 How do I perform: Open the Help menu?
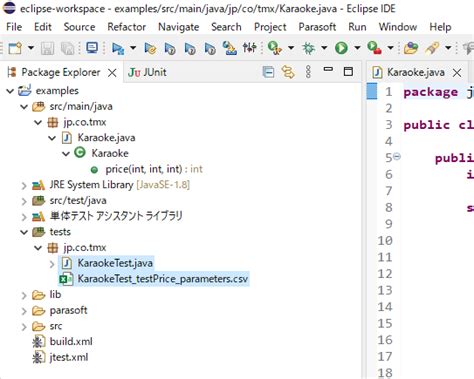tap(440, 27)
